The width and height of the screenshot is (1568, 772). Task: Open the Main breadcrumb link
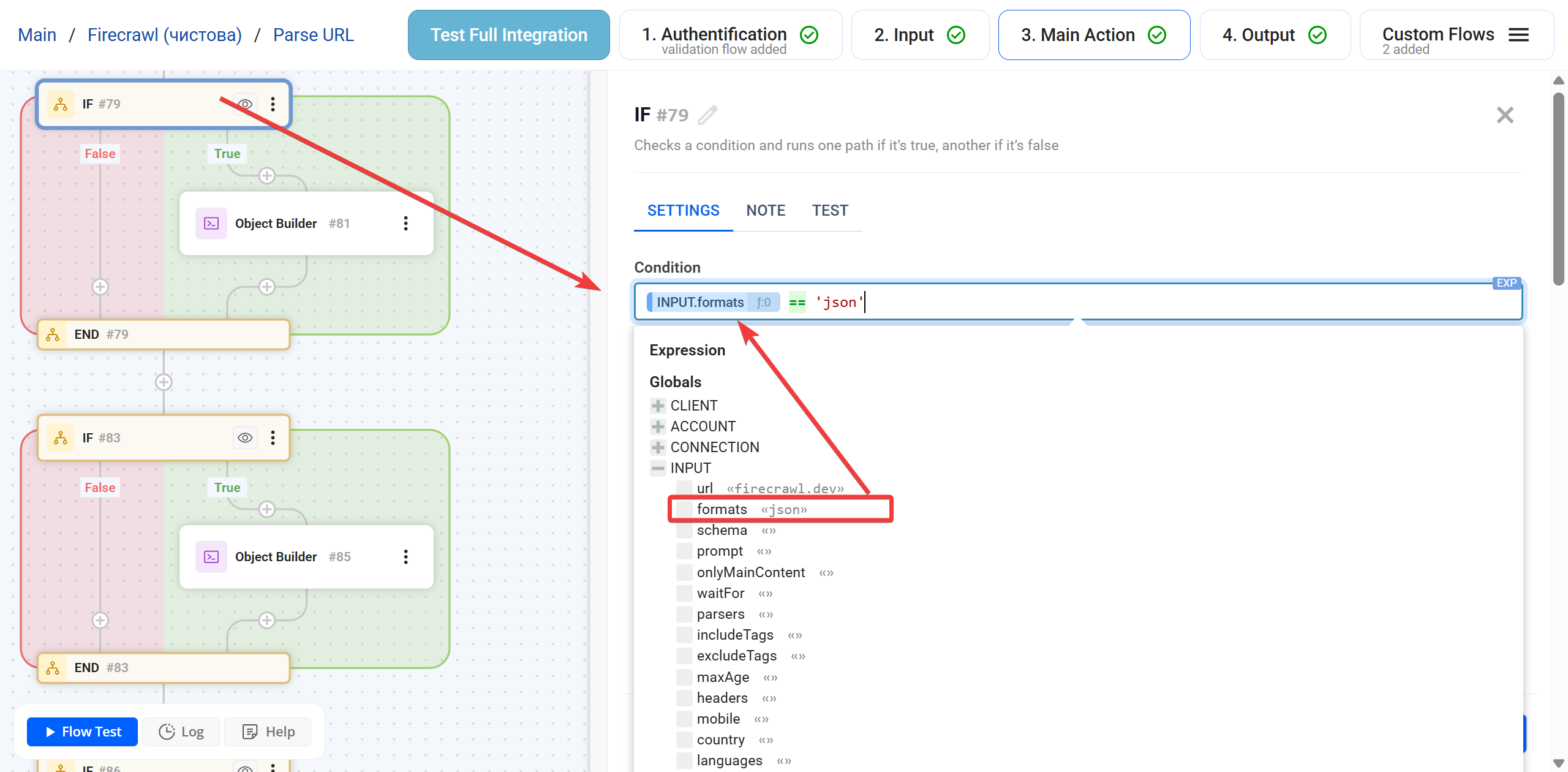tap(37, 35)
